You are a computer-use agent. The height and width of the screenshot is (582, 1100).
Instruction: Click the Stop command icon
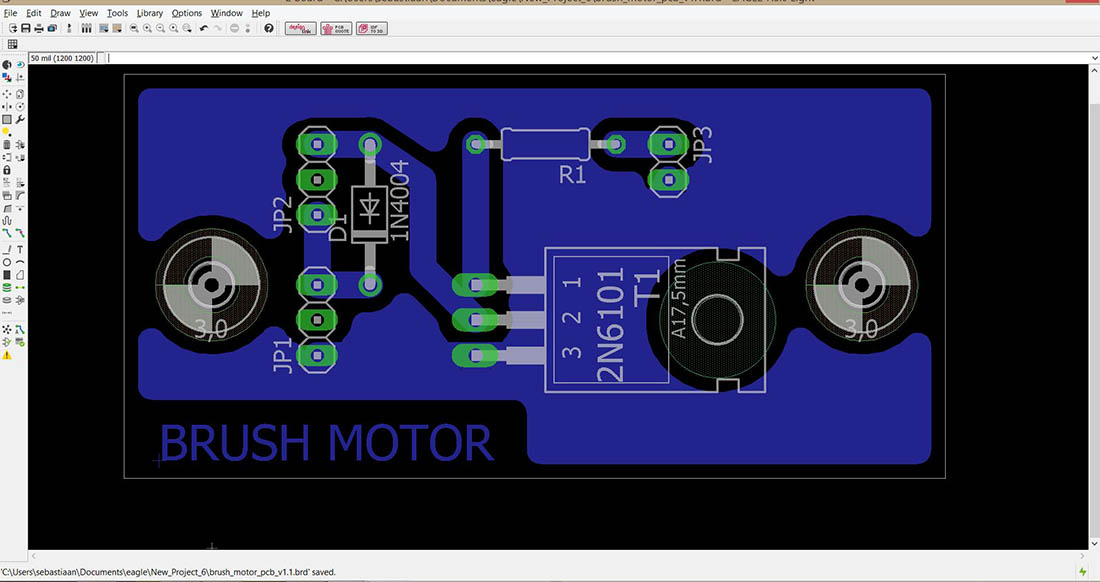tap(234, 28)
